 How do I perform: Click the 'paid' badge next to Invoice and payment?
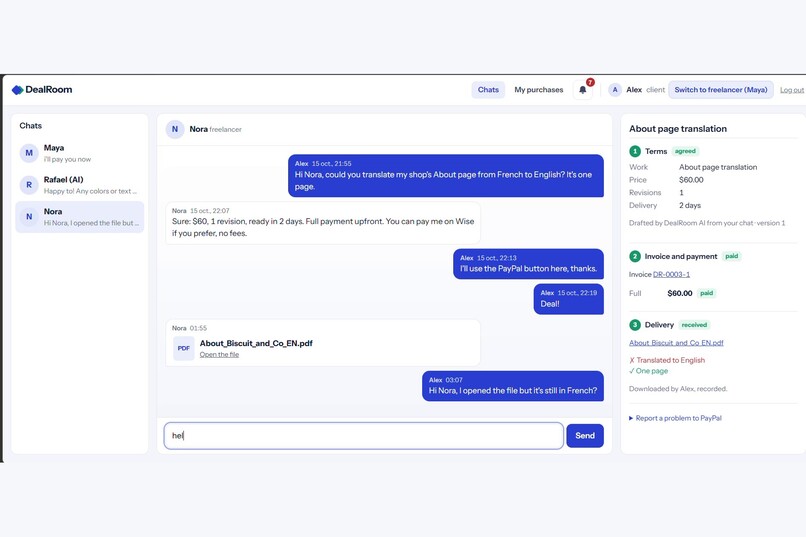731,256
